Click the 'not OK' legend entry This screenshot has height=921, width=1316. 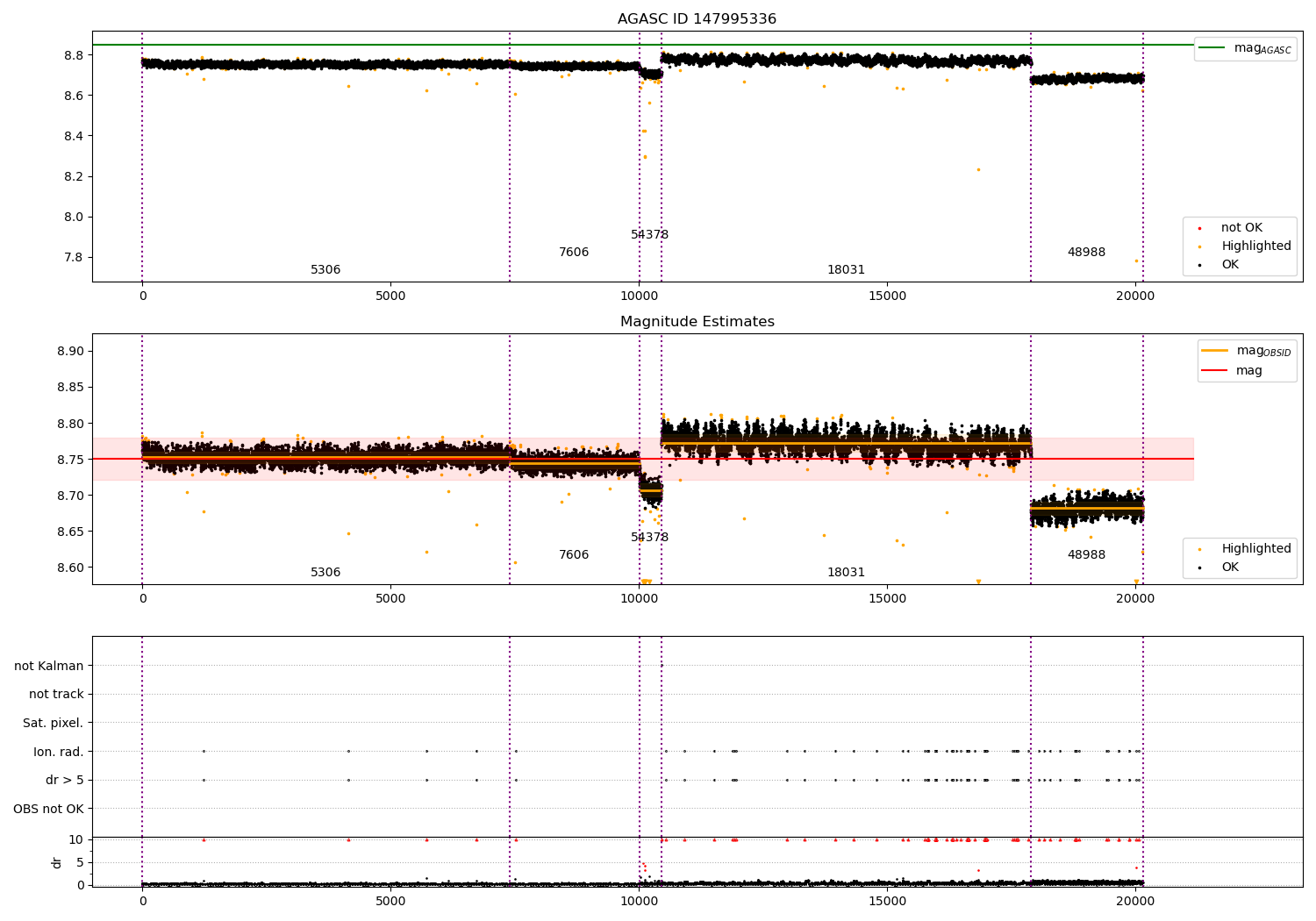point(1241,228)
